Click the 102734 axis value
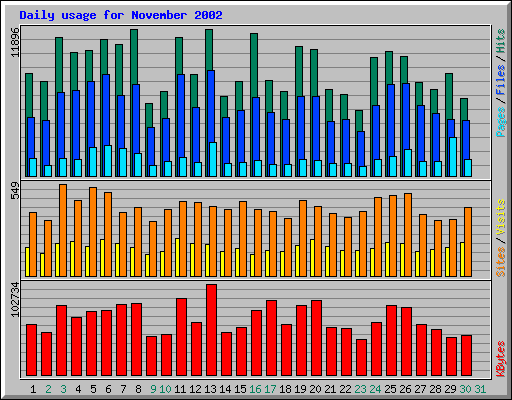 pyautogui.click(x=15, y=300)
